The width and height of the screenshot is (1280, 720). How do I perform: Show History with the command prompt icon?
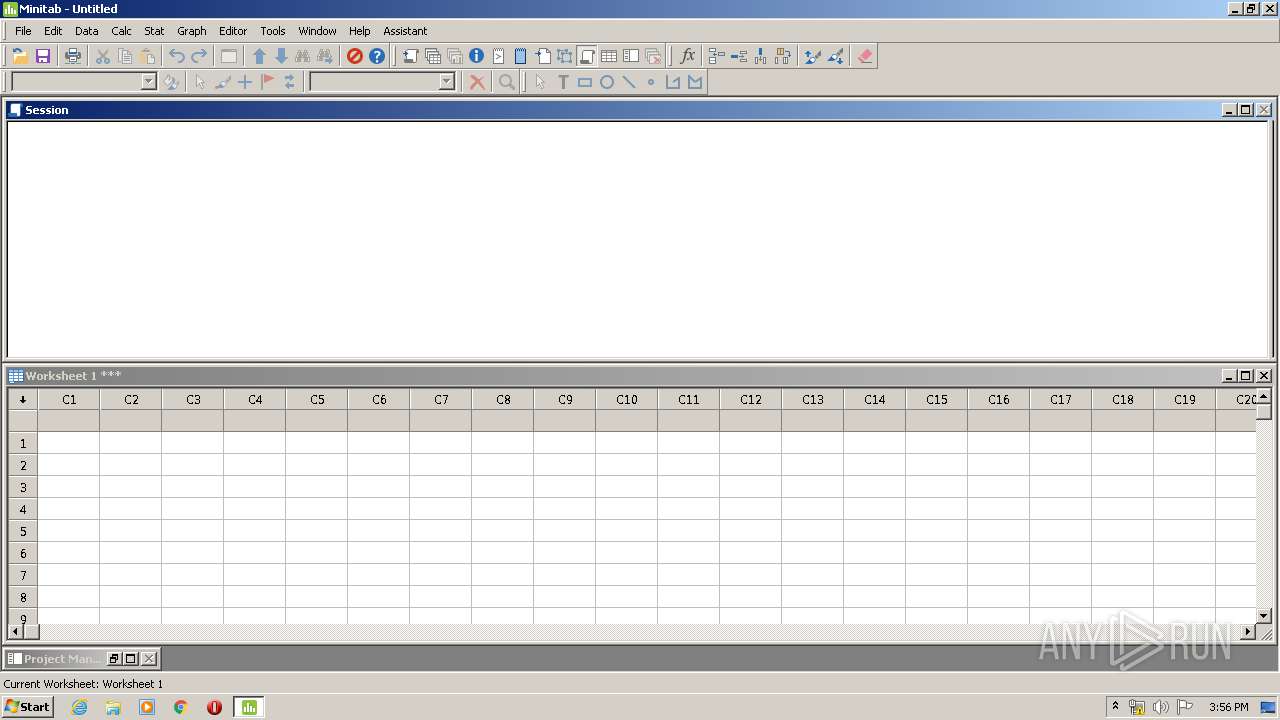coord(499,56)
